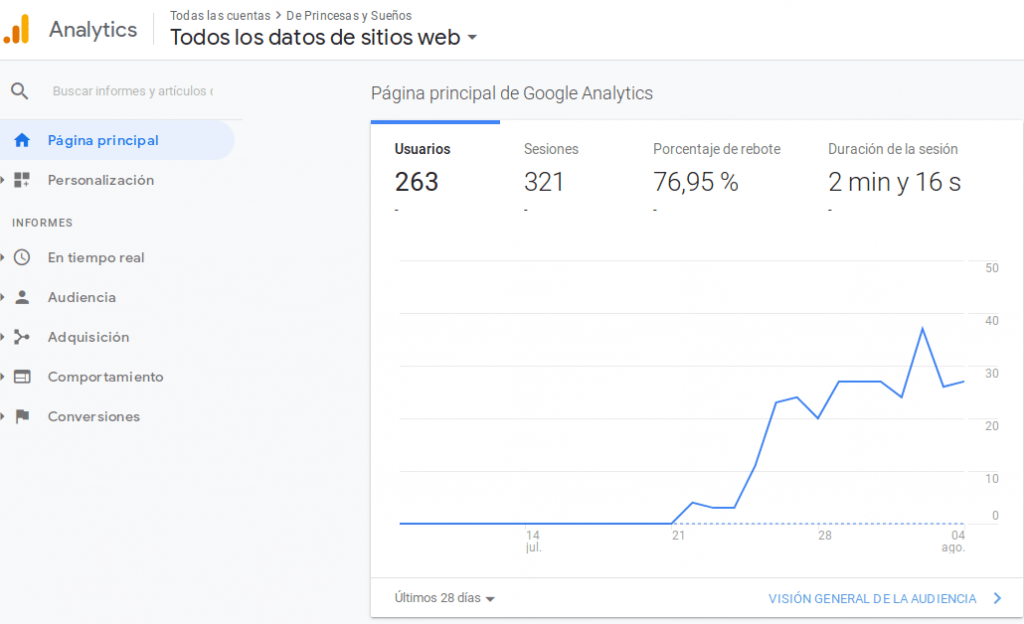Image resolution: width=1024 pixels, height=624 pixels.
Task: Click the Todas las cuentas breadcrumb
Action: (220, 15)
